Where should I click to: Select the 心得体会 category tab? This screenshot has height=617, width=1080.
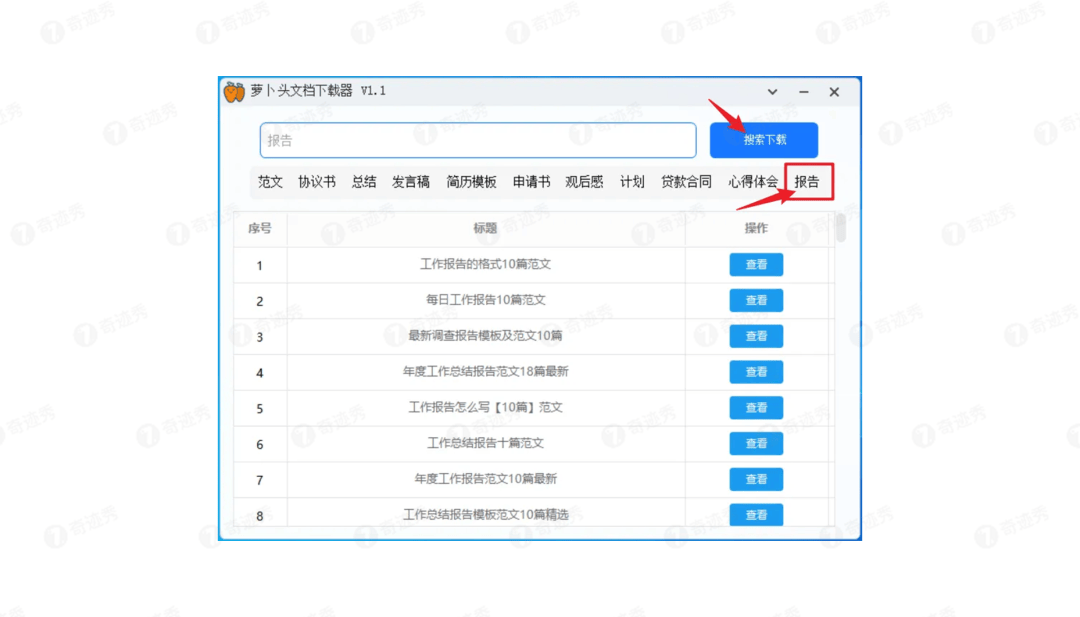(753, 182)
